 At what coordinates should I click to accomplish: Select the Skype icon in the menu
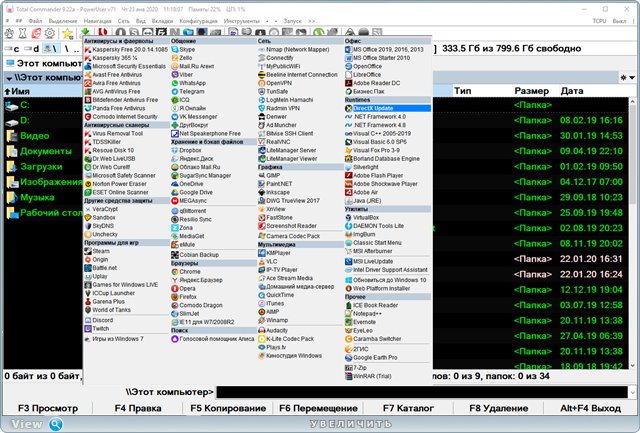(x=175, y=49)
